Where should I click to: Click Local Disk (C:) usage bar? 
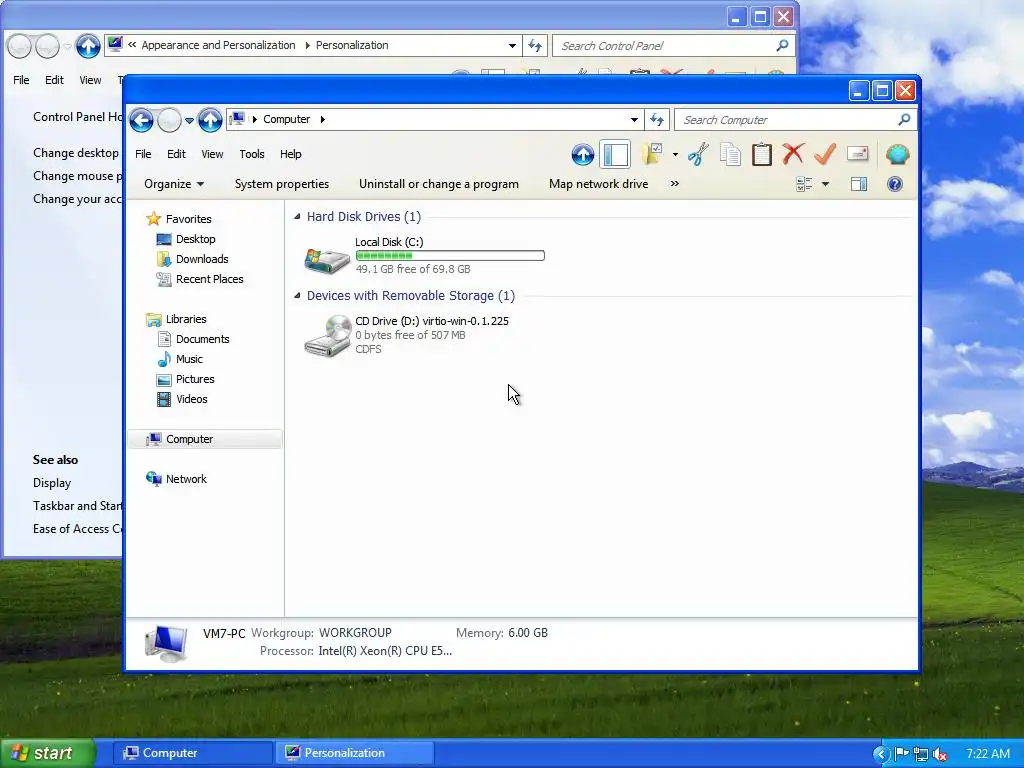(450, 255)
